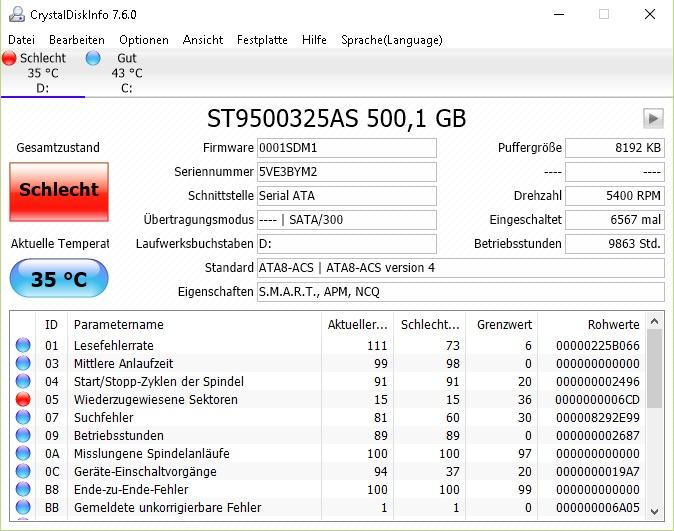Click status dot for Suchfehler row

tap(23, 417)
